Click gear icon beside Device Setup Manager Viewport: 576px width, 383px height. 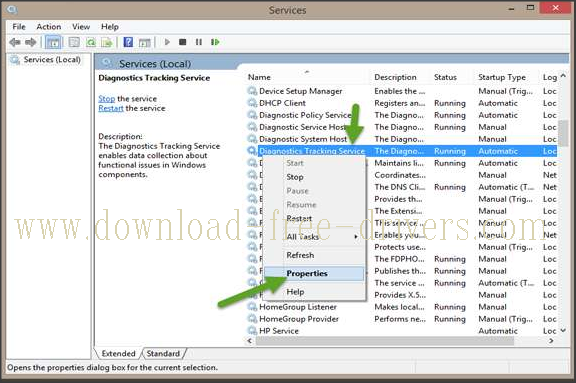click(252, 91)
